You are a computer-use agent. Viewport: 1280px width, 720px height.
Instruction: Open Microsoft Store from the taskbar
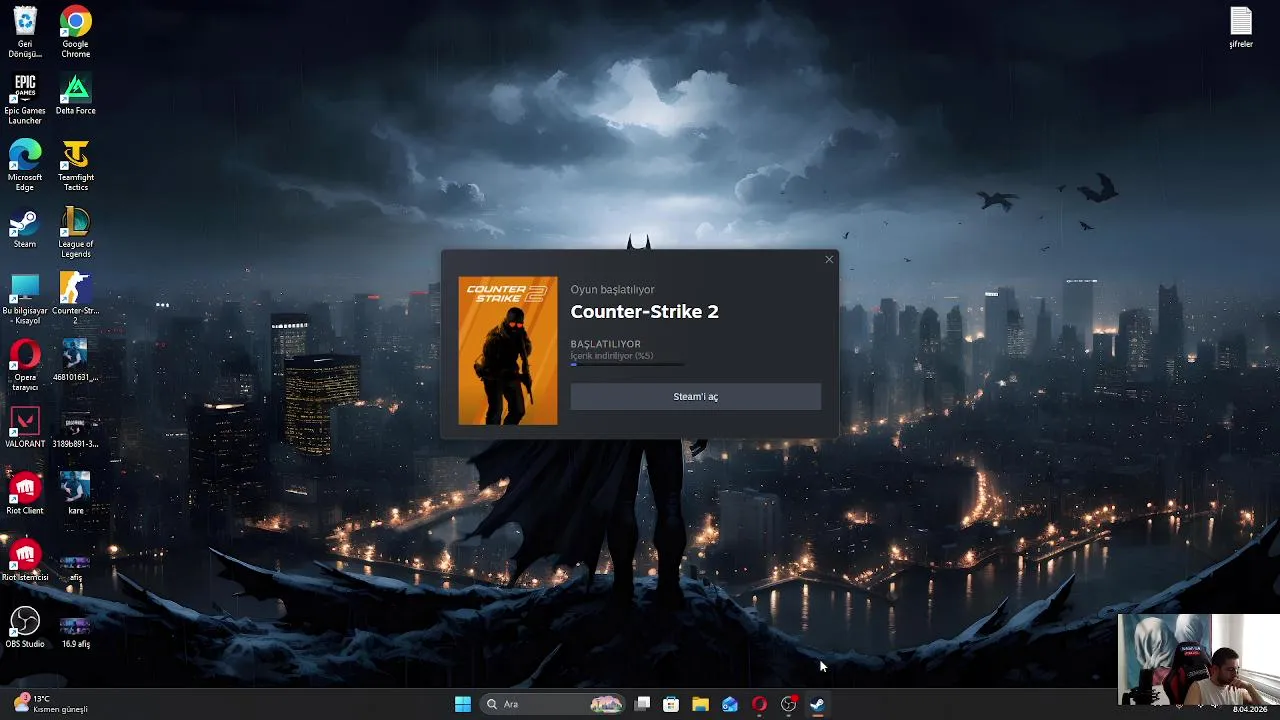point(672,704)
